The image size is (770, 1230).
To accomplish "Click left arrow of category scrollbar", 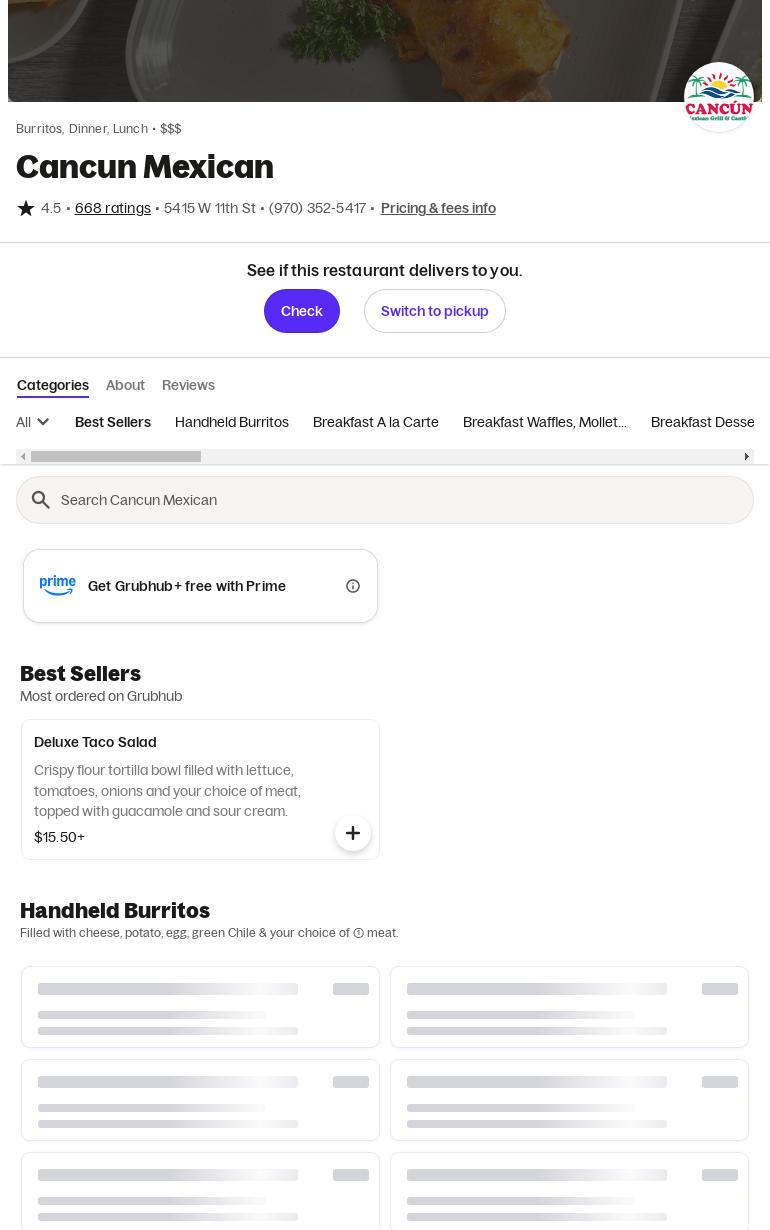I will click(23, 457).
